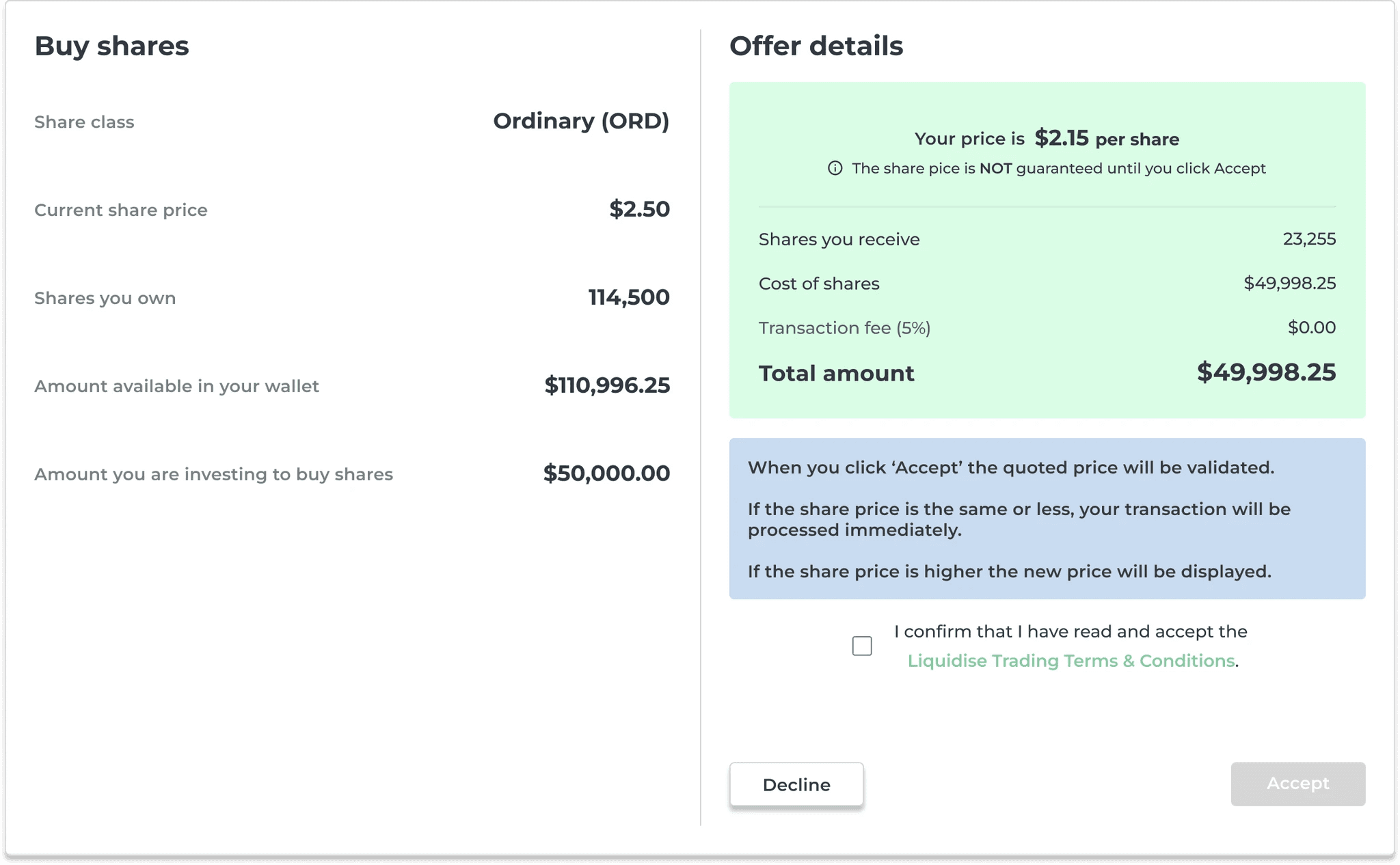This screenshot has height=865, width=1400.
Task: Click the Shares you receive value 23,255
Action: click(x=1309, y=239)
